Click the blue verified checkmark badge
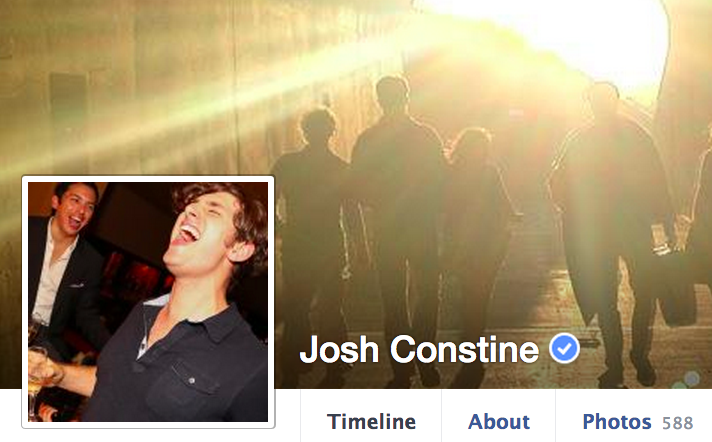712x442 pixels. [x=564, y=348]
